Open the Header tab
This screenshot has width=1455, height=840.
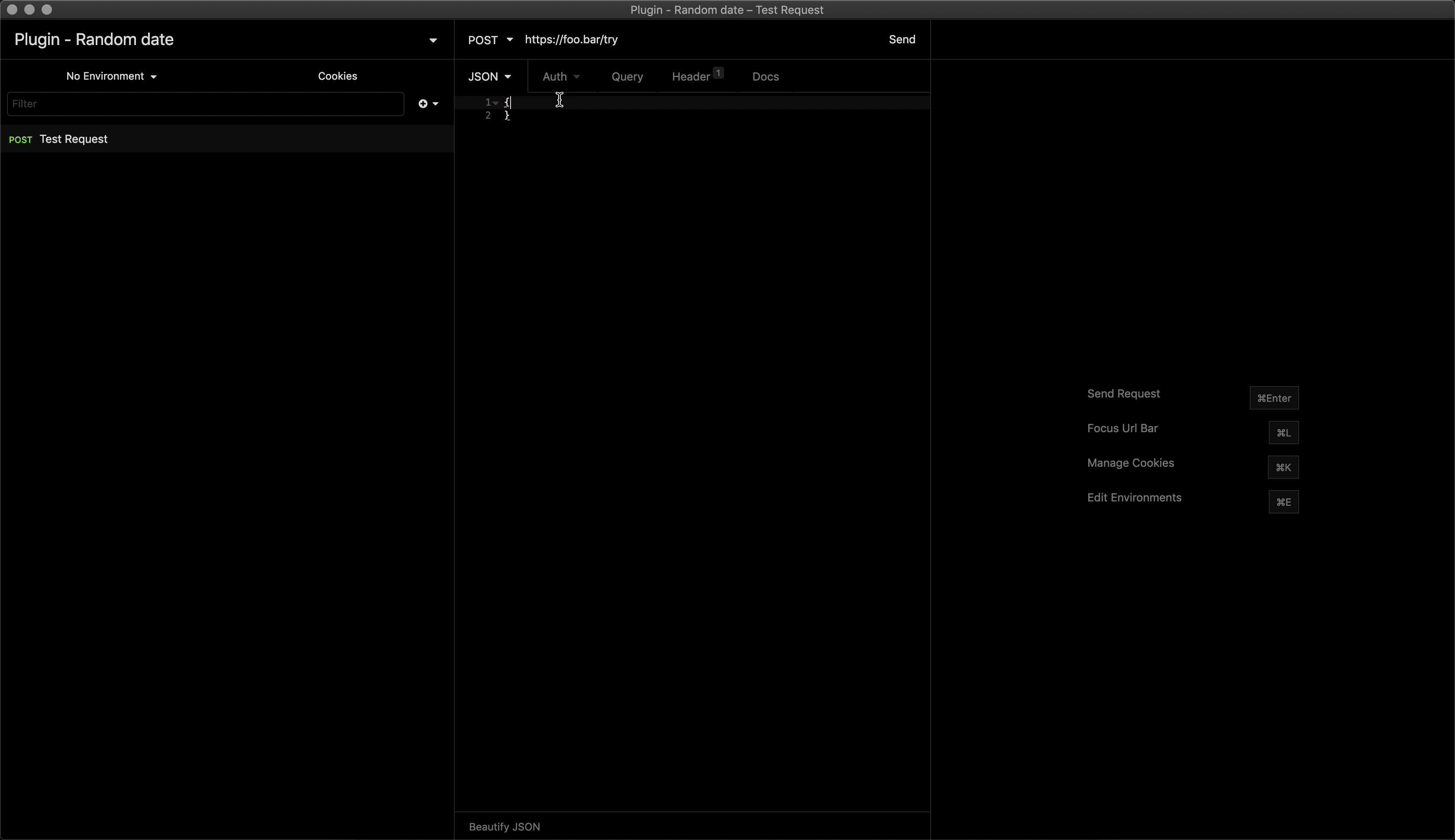coord(691,77)
